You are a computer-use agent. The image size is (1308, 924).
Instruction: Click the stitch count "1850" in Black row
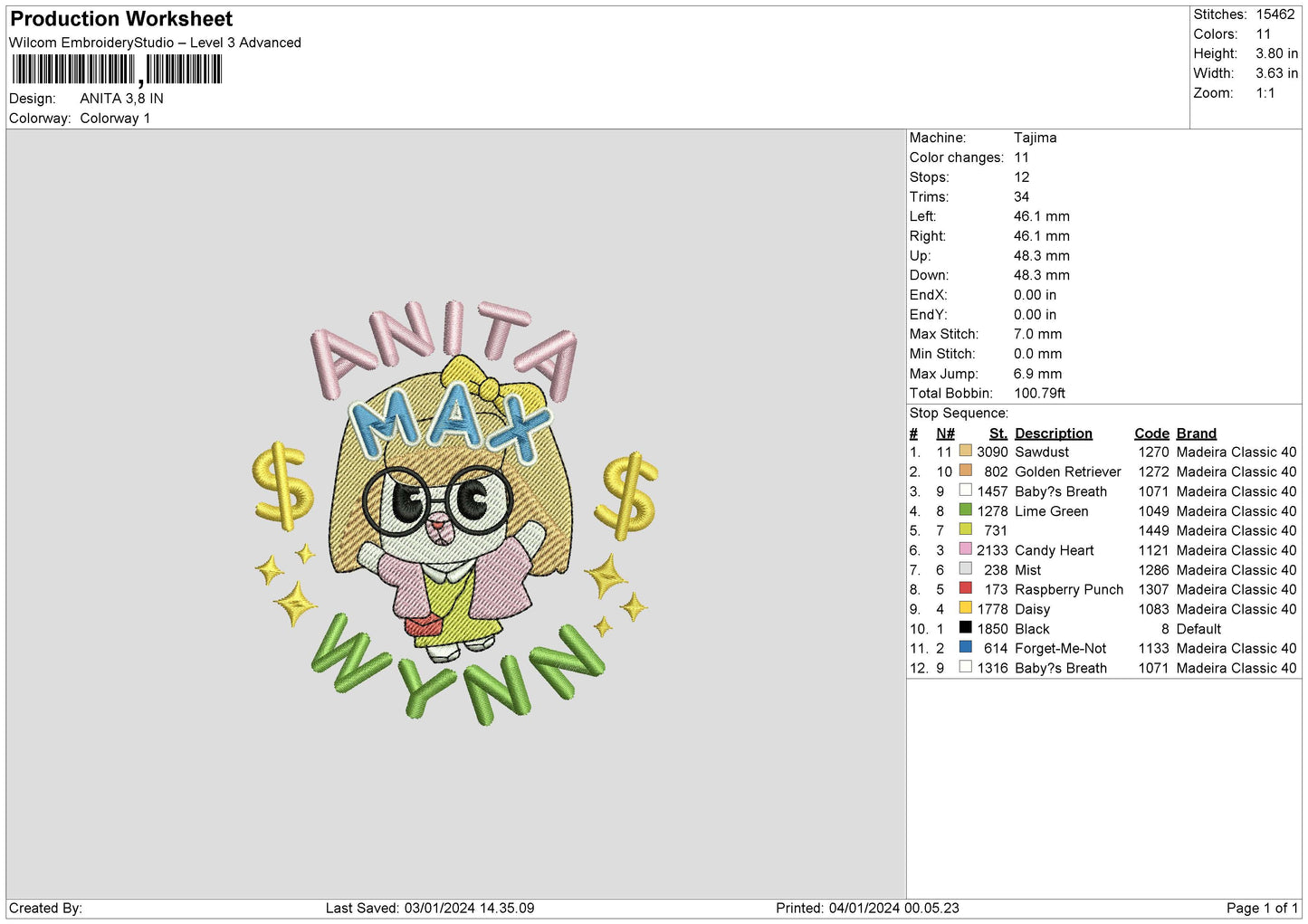coord(992,629)
